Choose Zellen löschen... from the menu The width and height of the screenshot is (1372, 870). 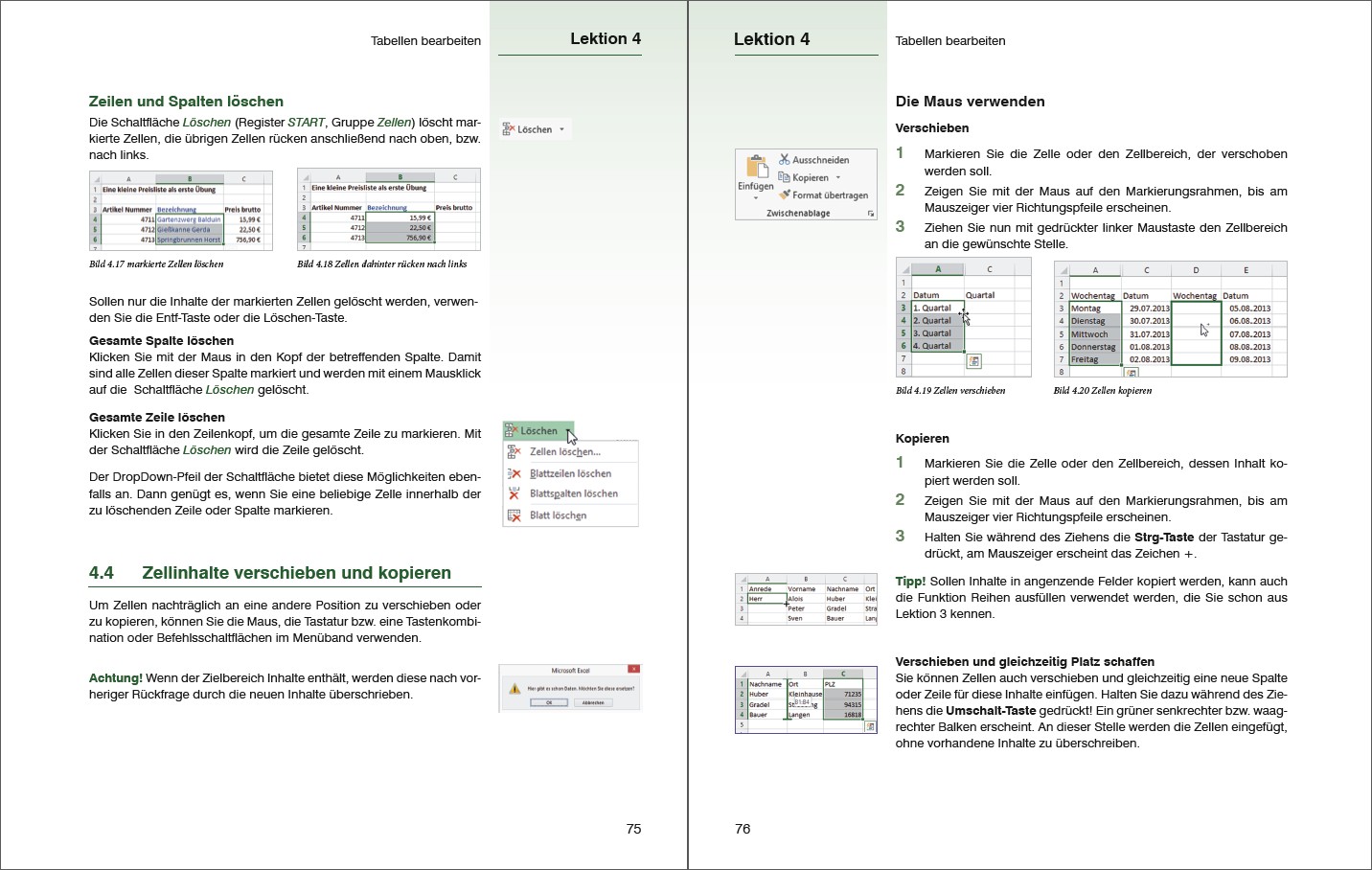564,452
